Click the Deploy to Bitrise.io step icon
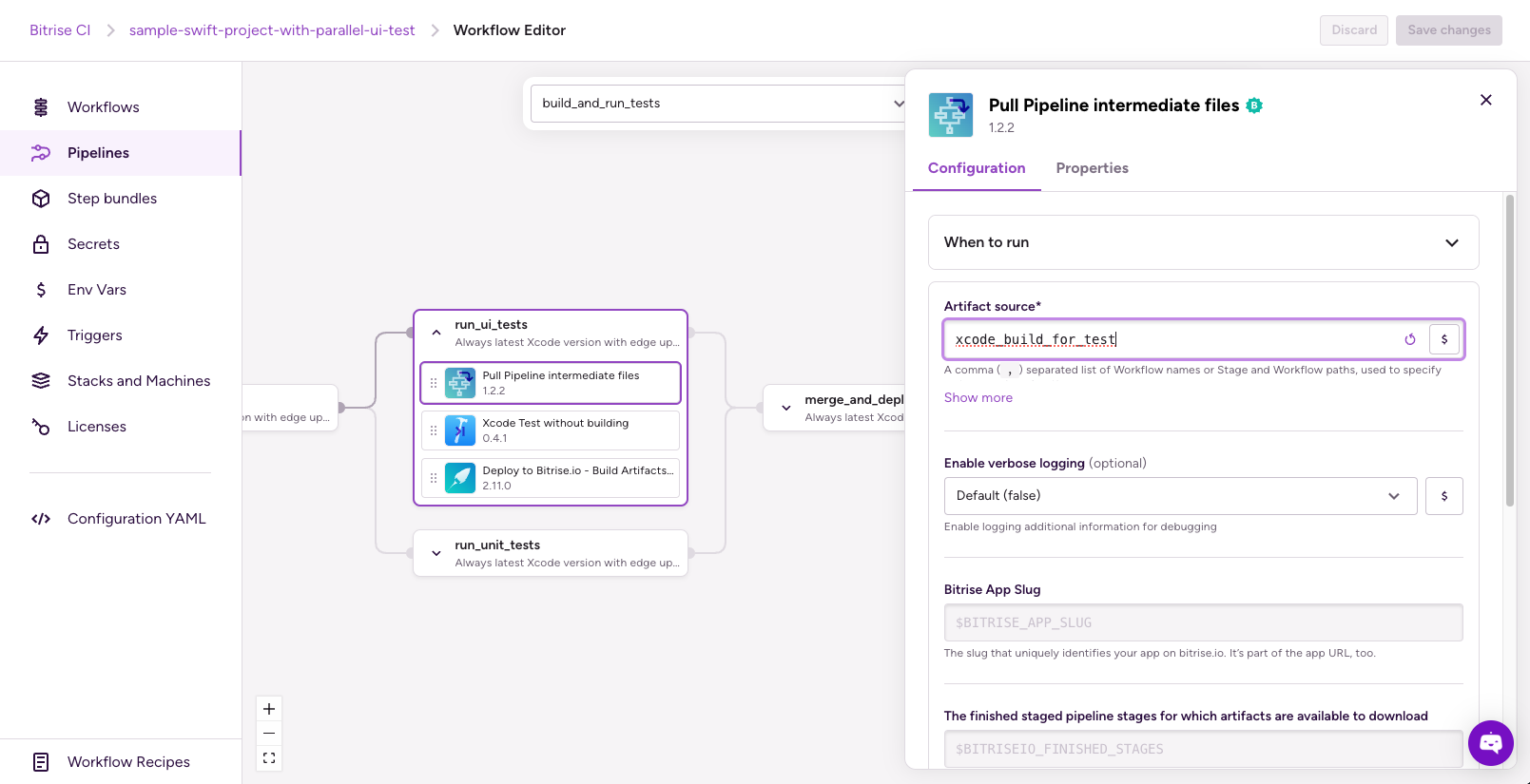Screen dimensions: 1530x784 [x=460, y=478]
